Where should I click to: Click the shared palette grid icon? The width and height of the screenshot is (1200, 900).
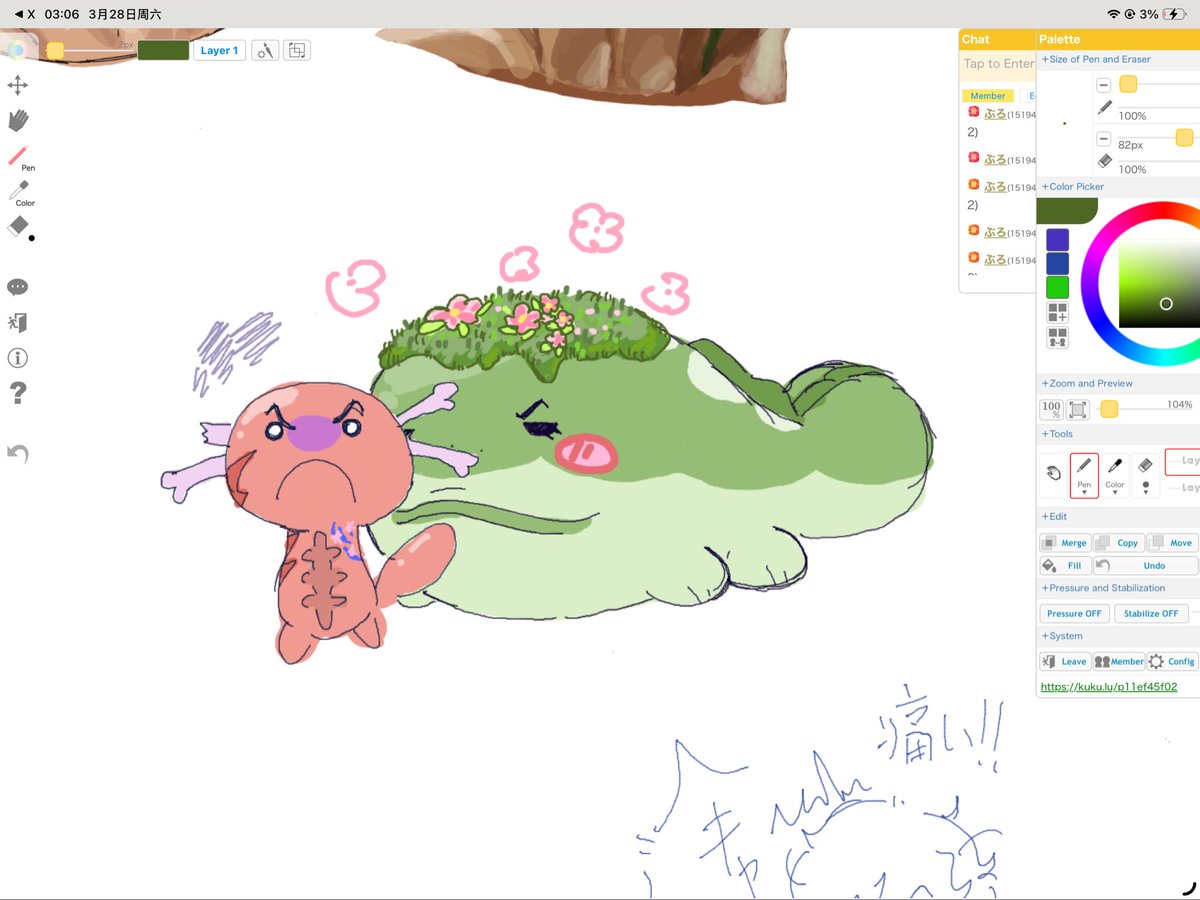[x=1057, y=337]
